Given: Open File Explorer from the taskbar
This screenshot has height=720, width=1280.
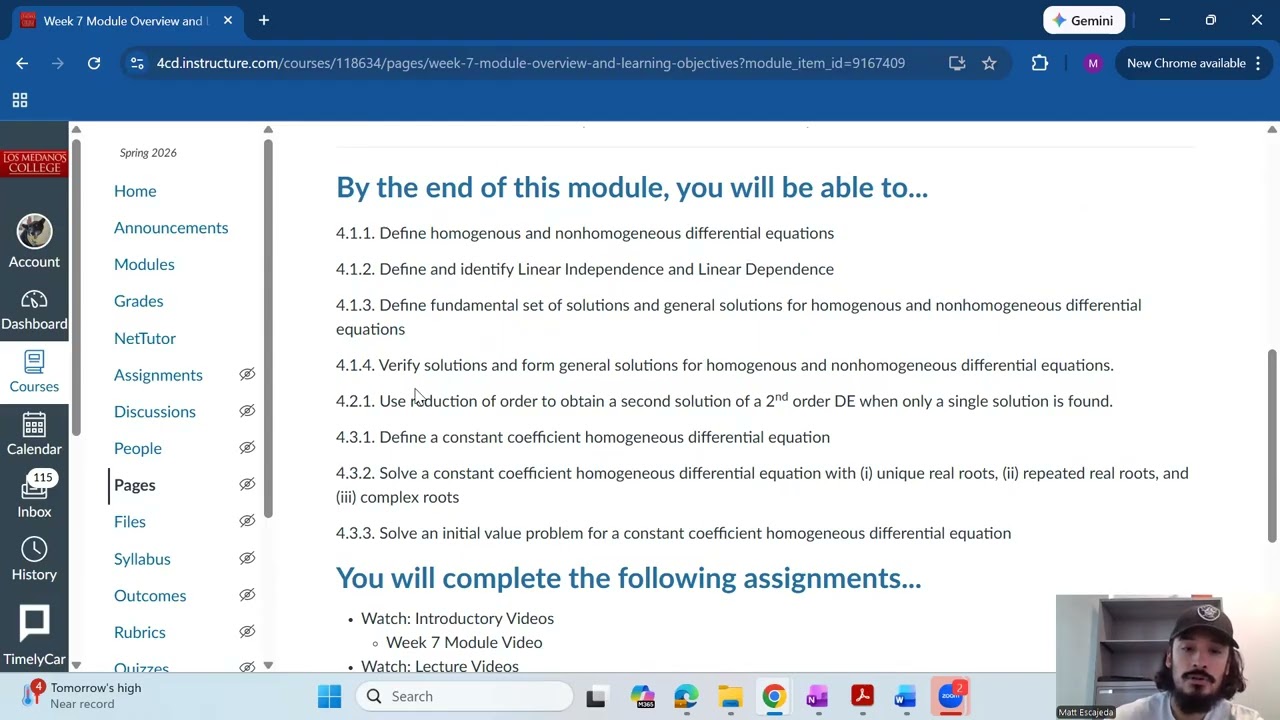Looking at the screenshot, I should (730, 696).
